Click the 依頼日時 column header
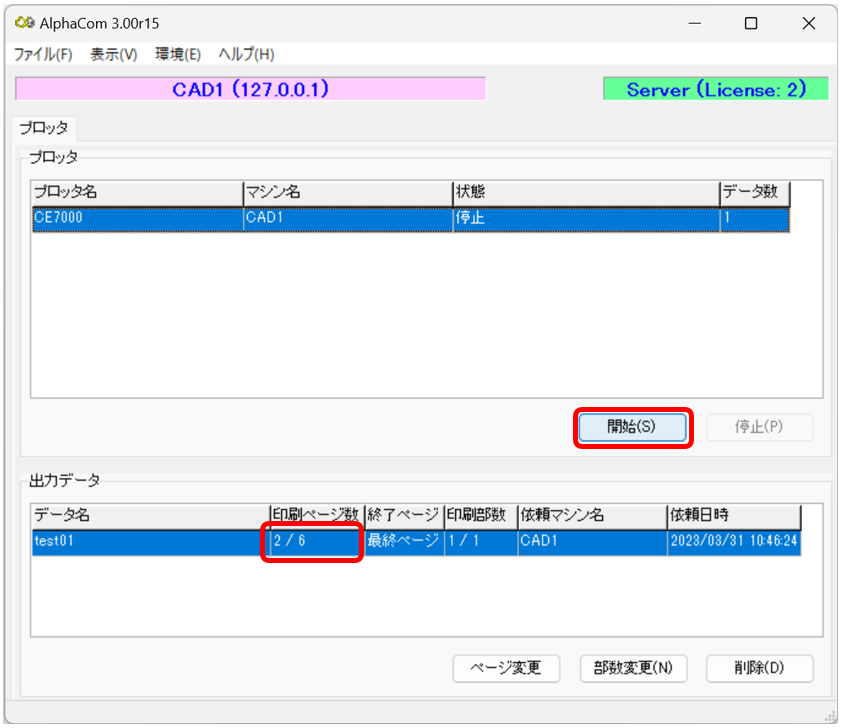The width and height of the screenshot is (841, 728). pos(733,516)
